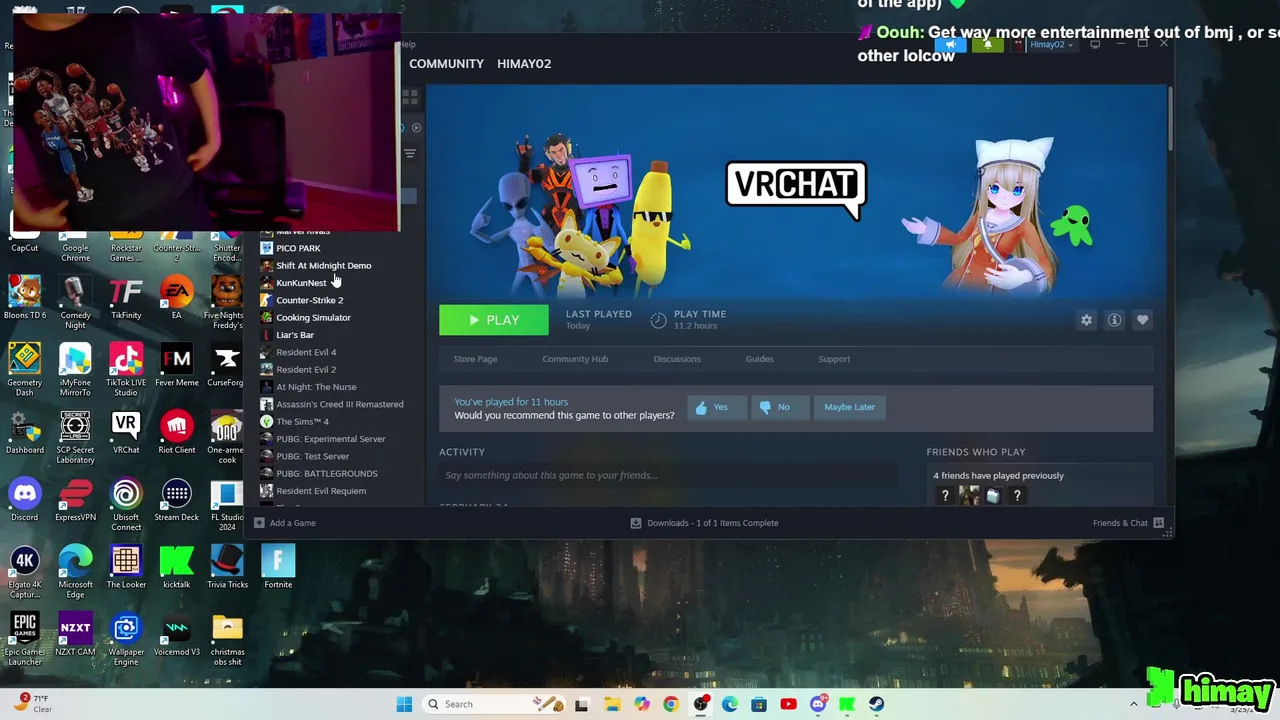Click the activity text input field
1280x720 pixels.
[668, 476]
